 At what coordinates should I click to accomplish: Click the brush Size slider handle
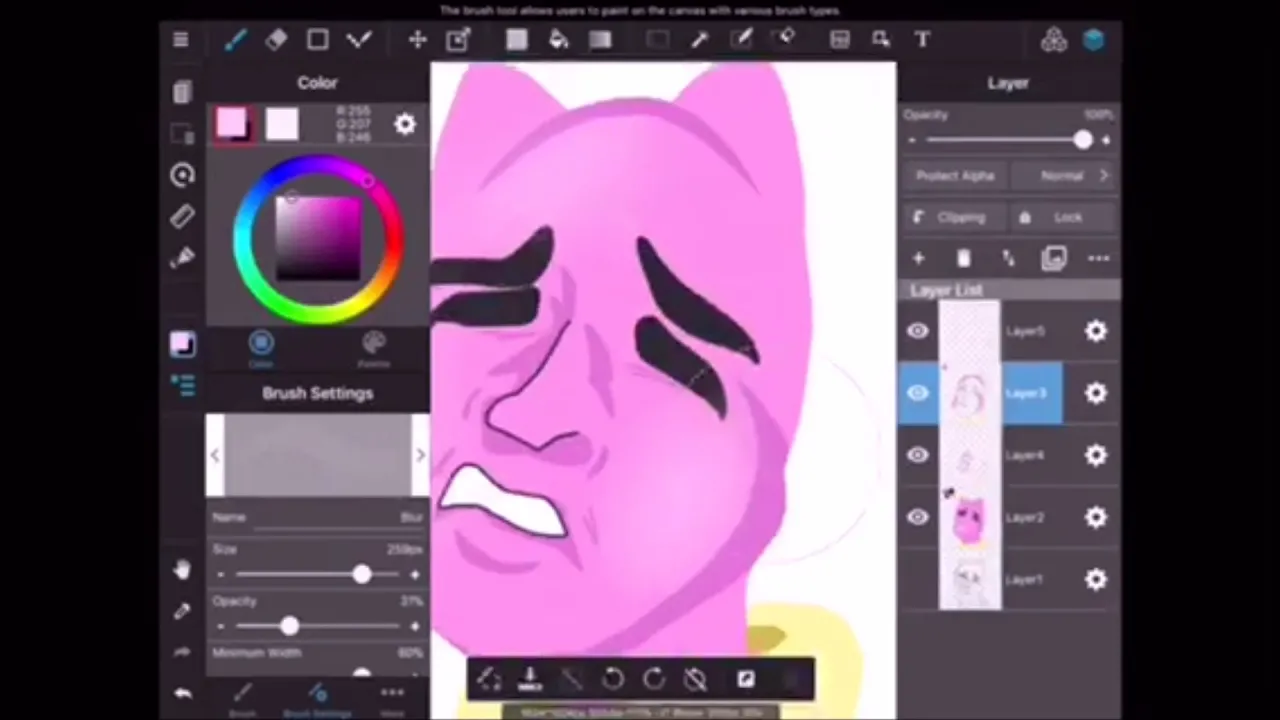[x=361, y=574]
